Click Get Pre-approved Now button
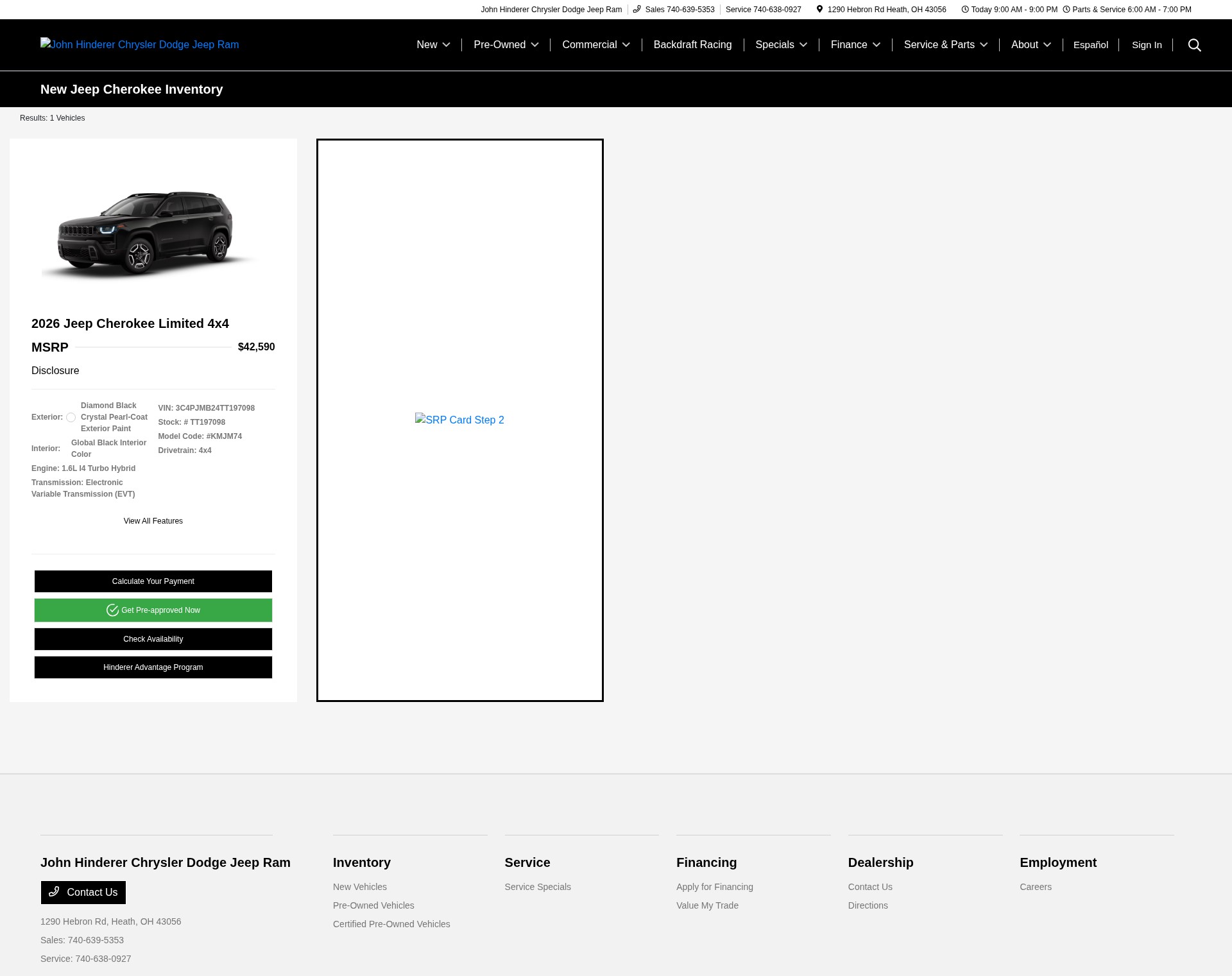 click(x=153, y=610)
